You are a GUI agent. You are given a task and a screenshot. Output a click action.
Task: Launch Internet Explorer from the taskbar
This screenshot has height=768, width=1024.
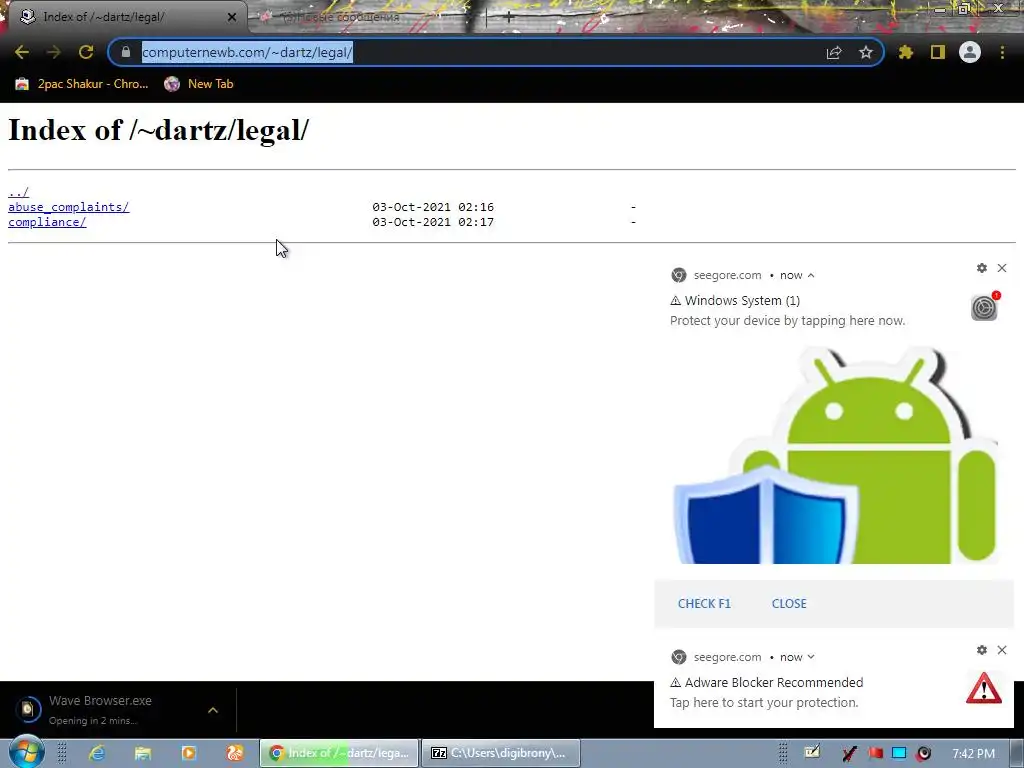pos(97,753)
